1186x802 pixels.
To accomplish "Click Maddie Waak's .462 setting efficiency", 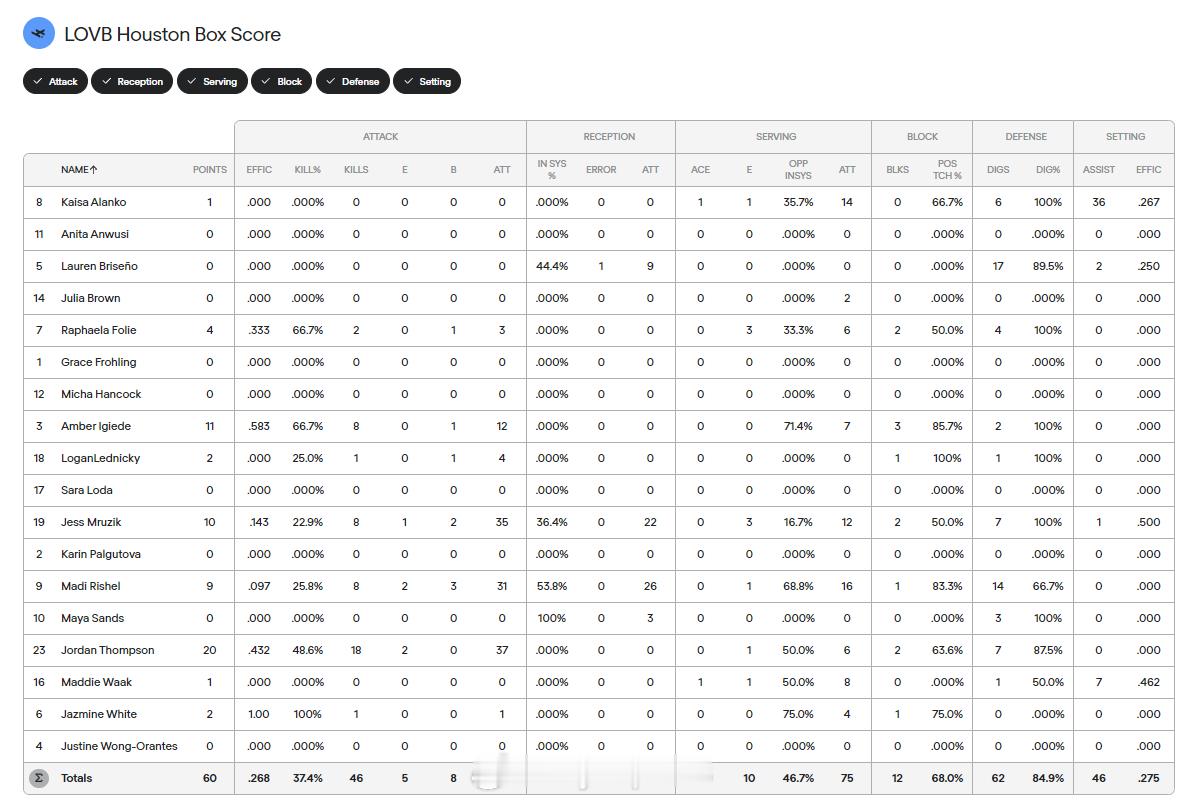I will pyautogui.click(x=1148, y=682).
